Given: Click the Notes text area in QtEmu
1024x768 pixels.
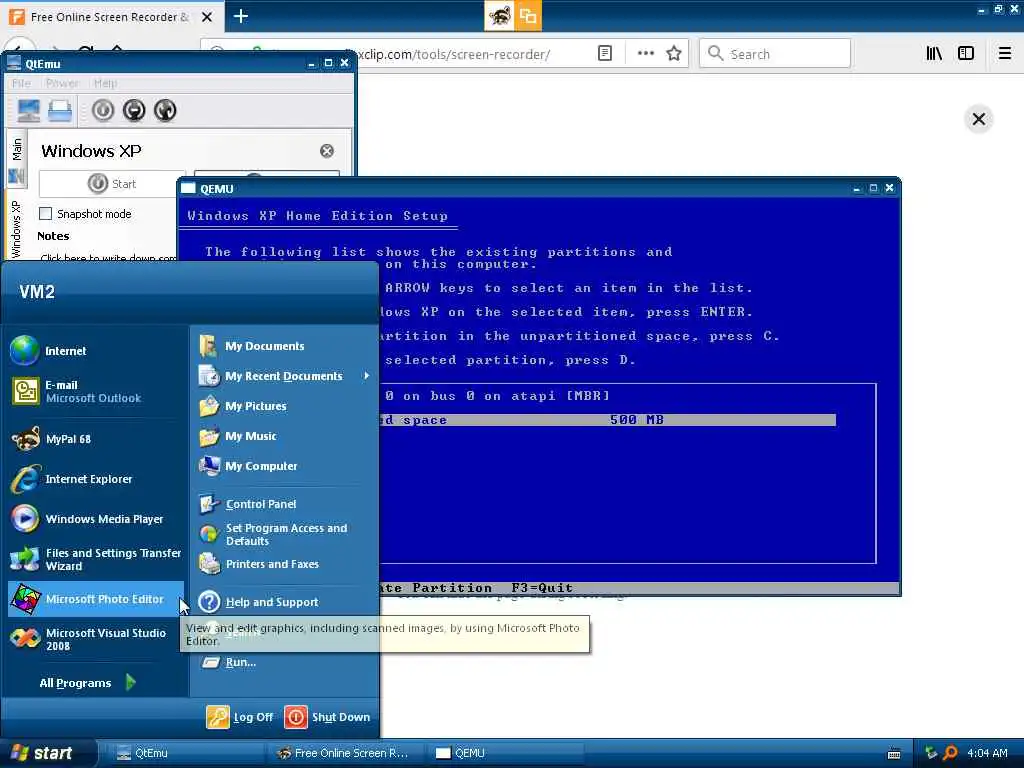Looking at the screenshot, I should click(x=108, y=257).
